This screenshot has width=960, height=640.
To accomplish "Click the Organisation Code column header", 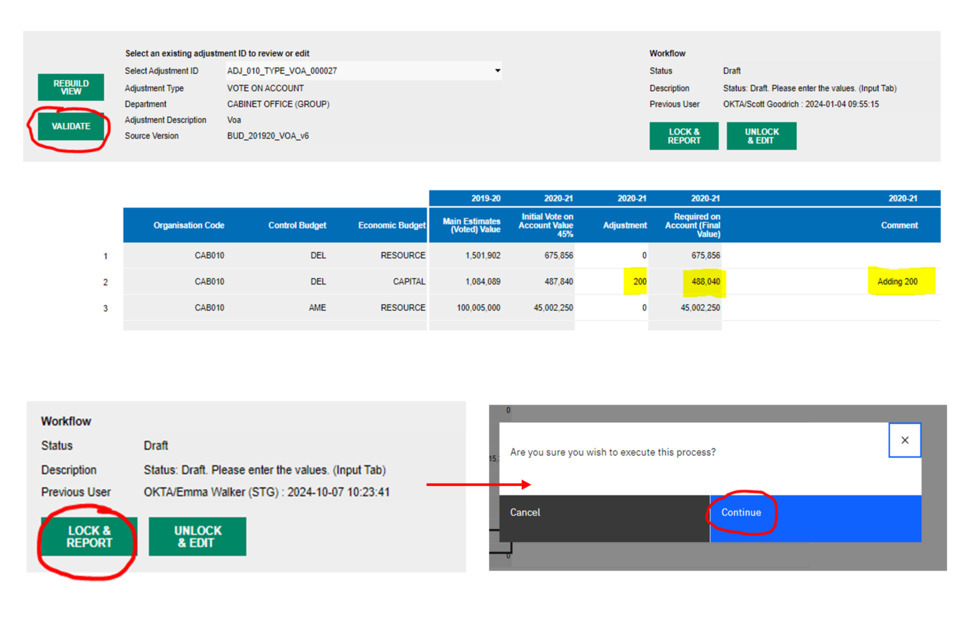I will coord(189,225).
